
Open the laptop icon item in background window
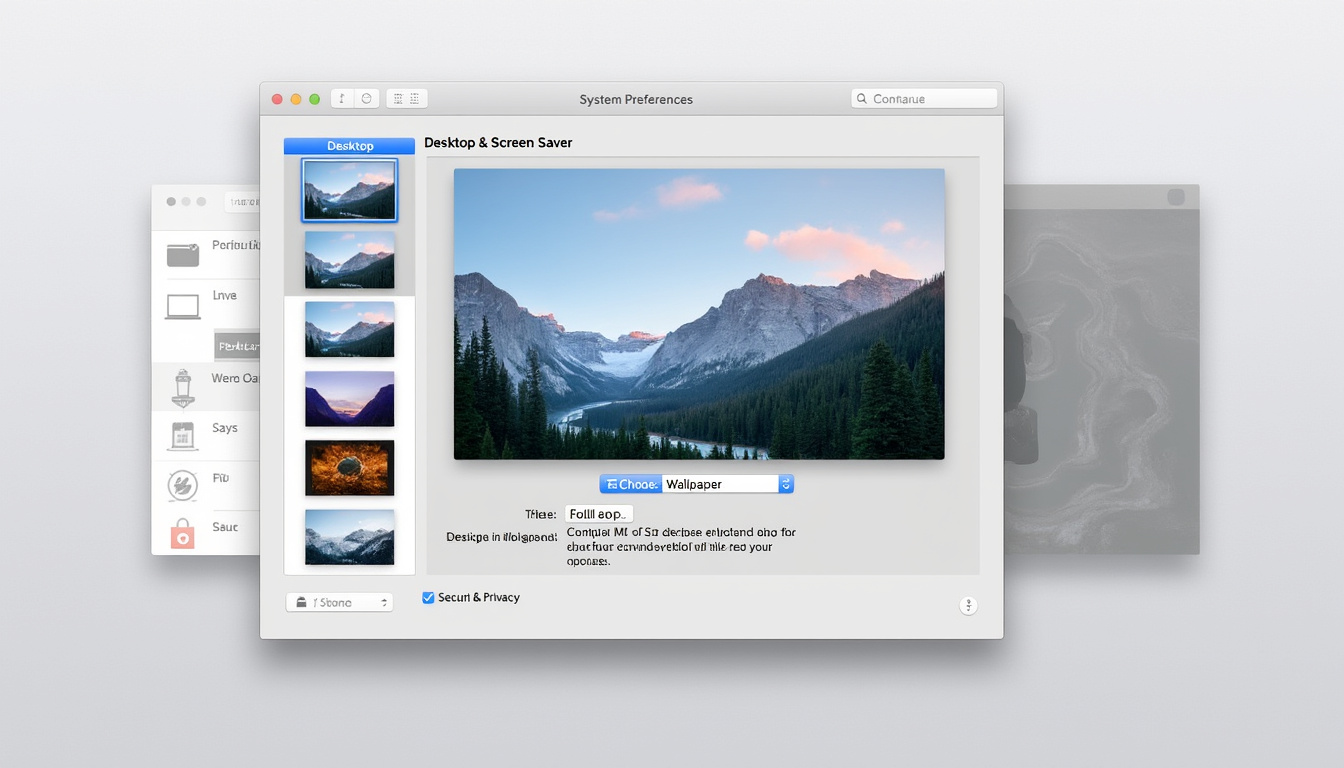(183, 306)
